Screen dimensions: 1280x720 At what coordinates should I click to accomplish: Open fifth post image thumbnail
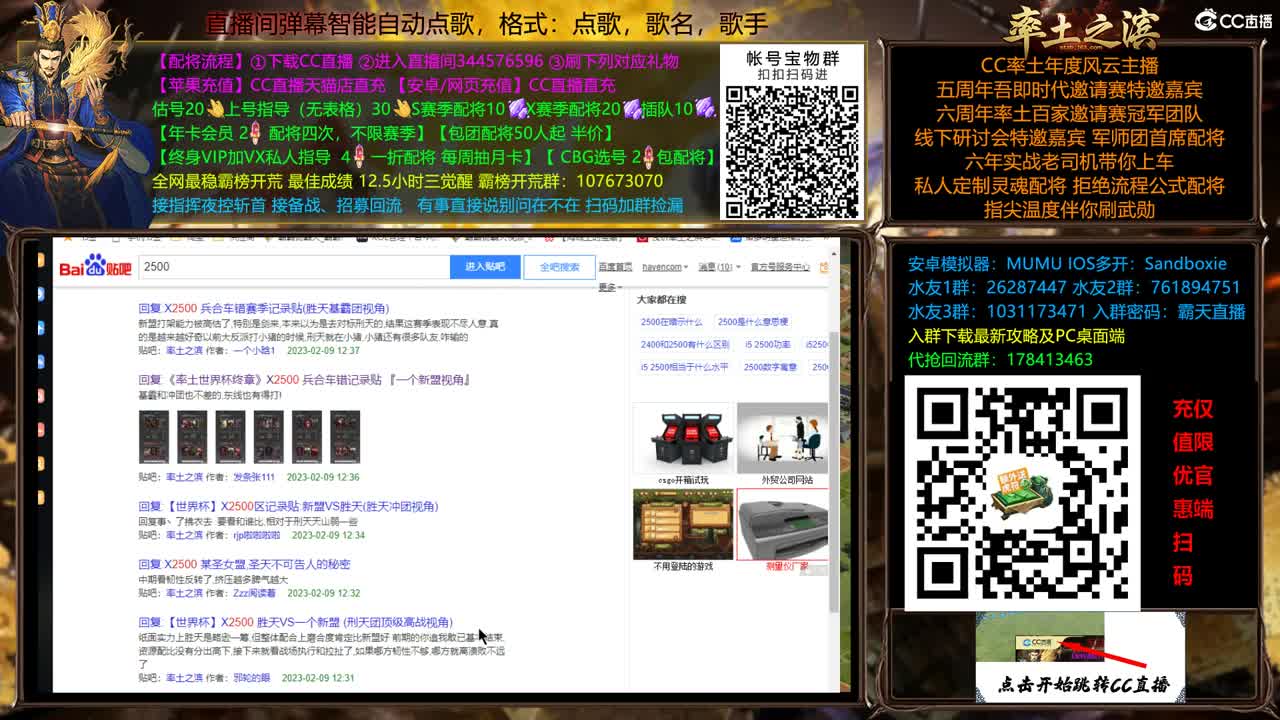coord(306,437)
